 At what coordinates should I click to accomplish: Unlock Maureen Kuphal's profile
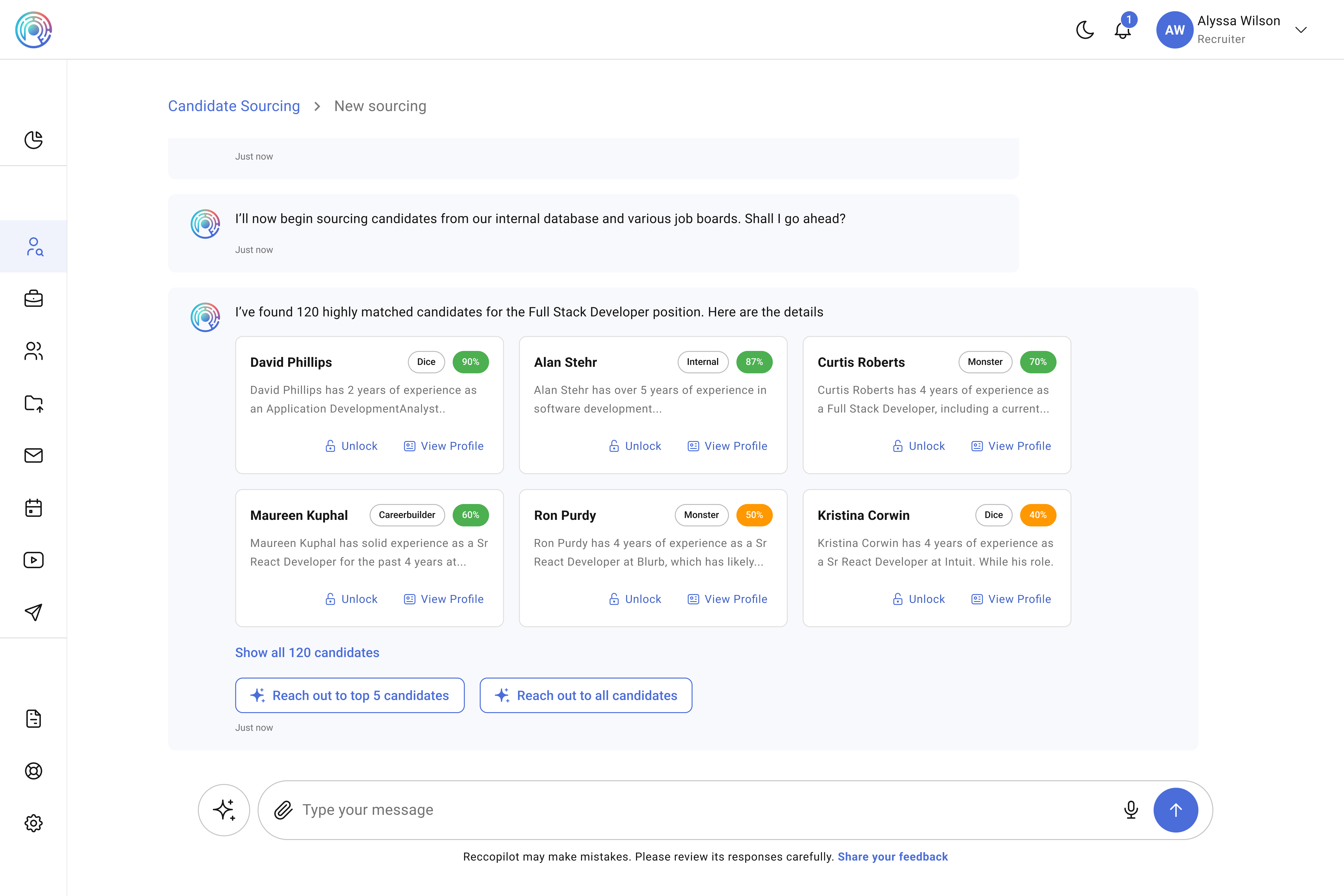351,599
